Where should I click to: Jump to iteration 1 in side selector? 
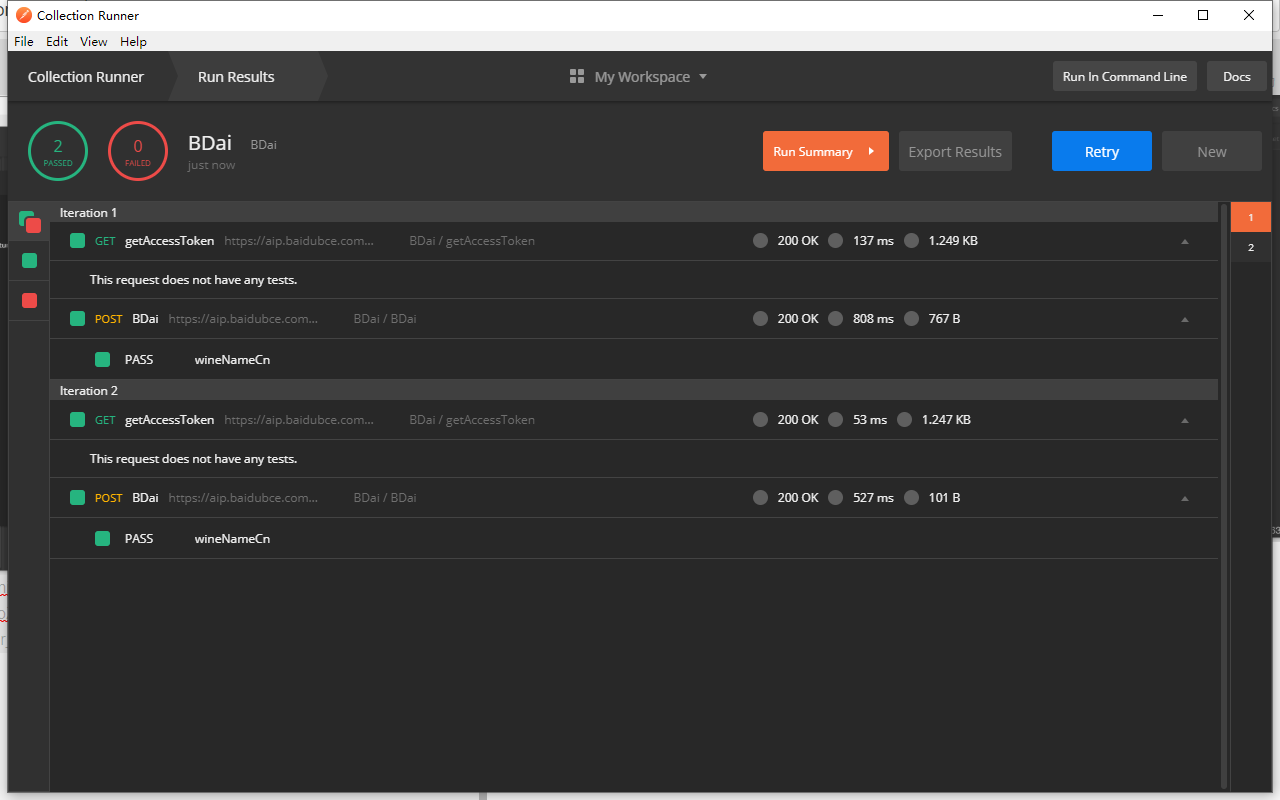point(1250,217)
